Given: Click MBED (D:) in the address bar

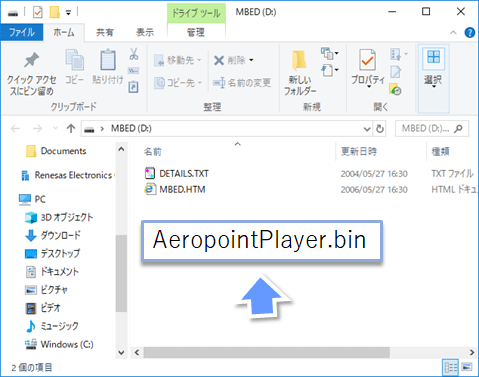Looking at the screenshot, I should pyautogui.click(x=131, y=129).
